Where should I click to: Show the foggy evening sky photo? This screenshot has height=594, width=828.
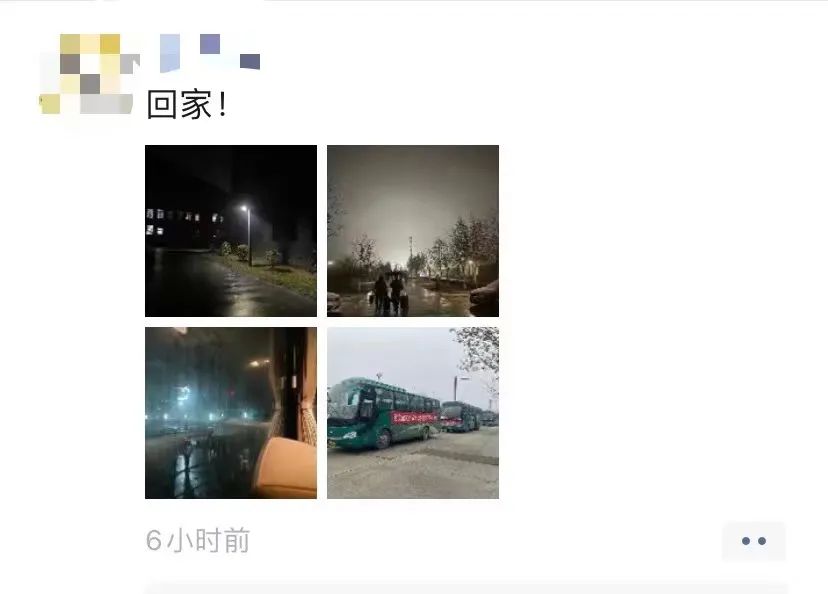click(x=413, y=231)
